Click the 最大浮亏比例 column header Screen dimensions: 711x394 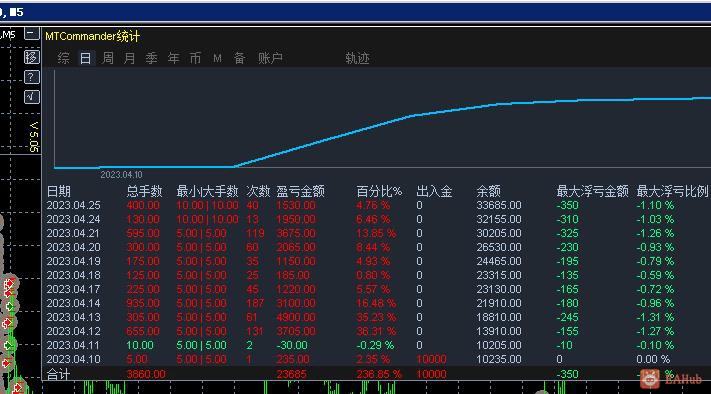pyautogui.click(x=672, y=191)
